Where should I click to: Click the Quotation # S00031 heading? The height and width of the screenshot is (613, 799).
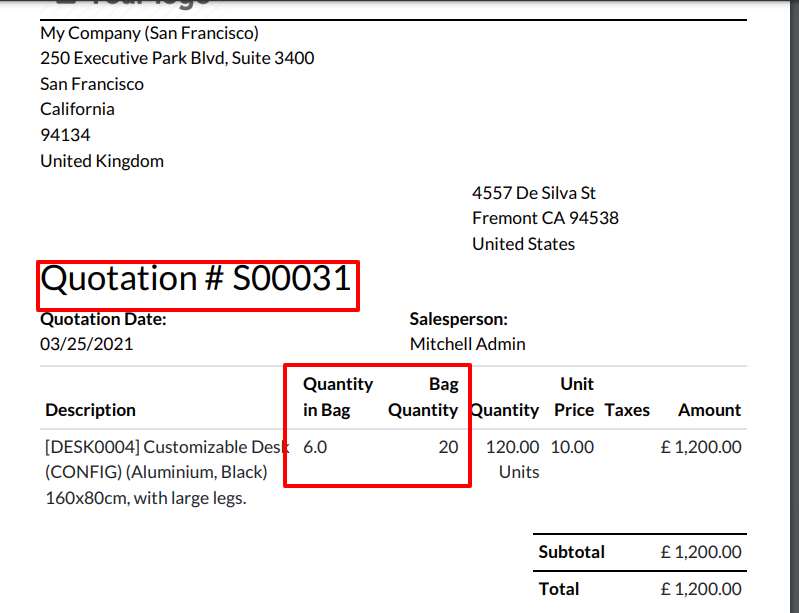196,279
